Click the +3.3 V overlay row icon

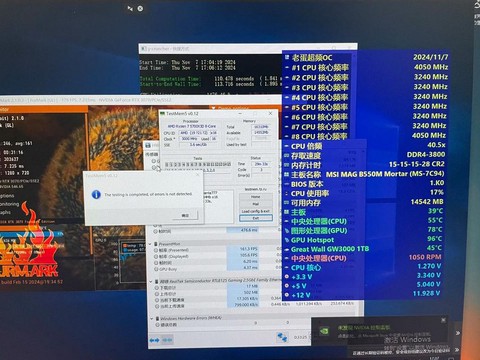point(286,277)
